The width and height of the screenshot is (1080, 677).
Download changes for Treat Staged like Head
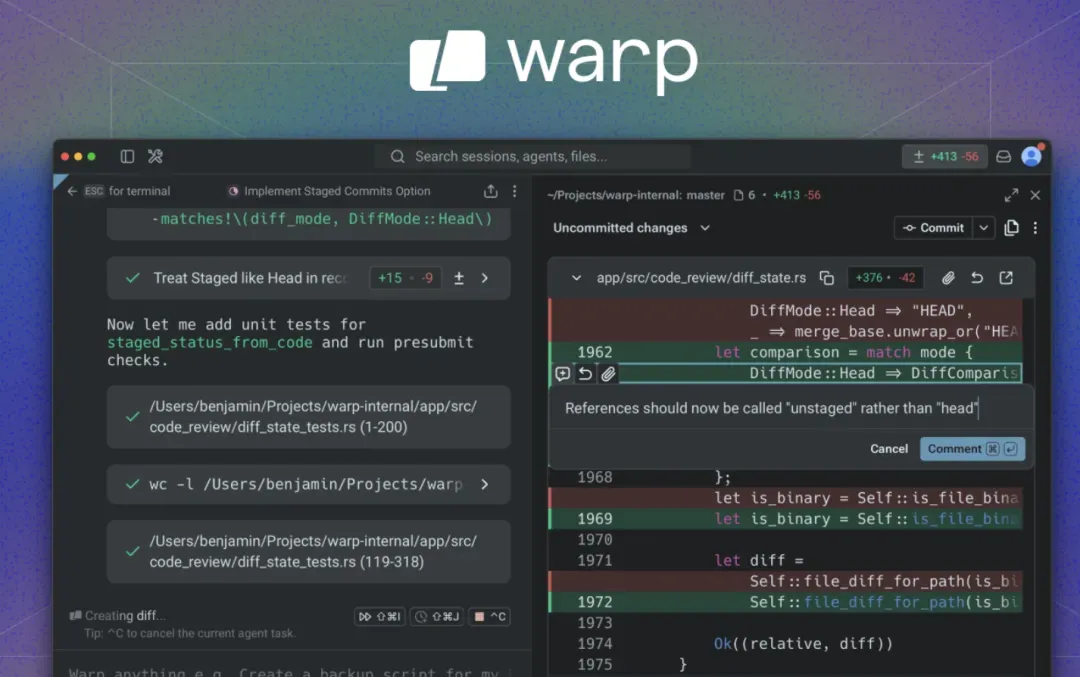click(x=459, y=278)
